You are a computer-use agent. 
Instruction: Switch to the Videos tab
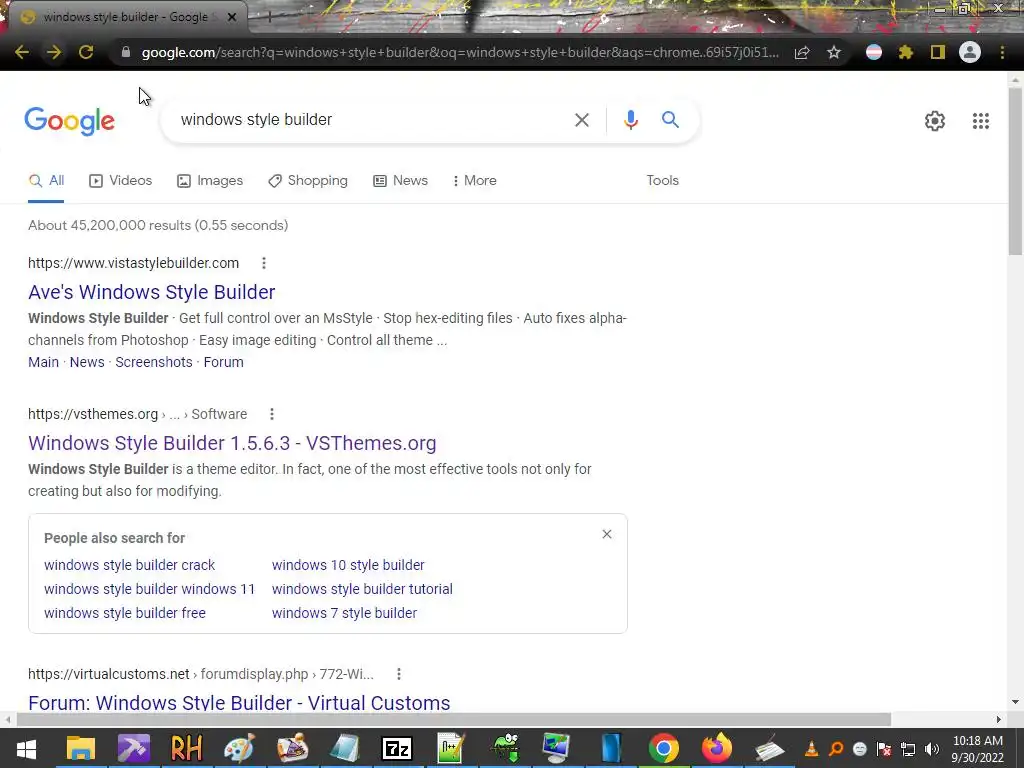(121, 181)
